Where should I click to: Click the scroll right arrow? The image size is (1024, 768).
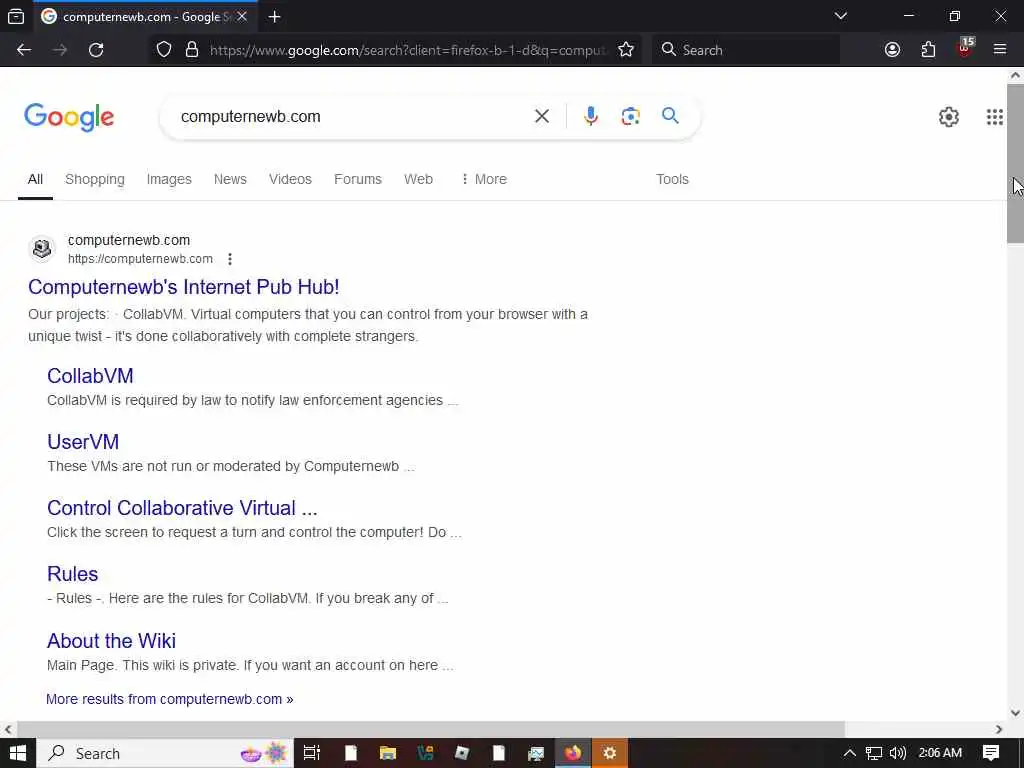(x=999, y=729)
